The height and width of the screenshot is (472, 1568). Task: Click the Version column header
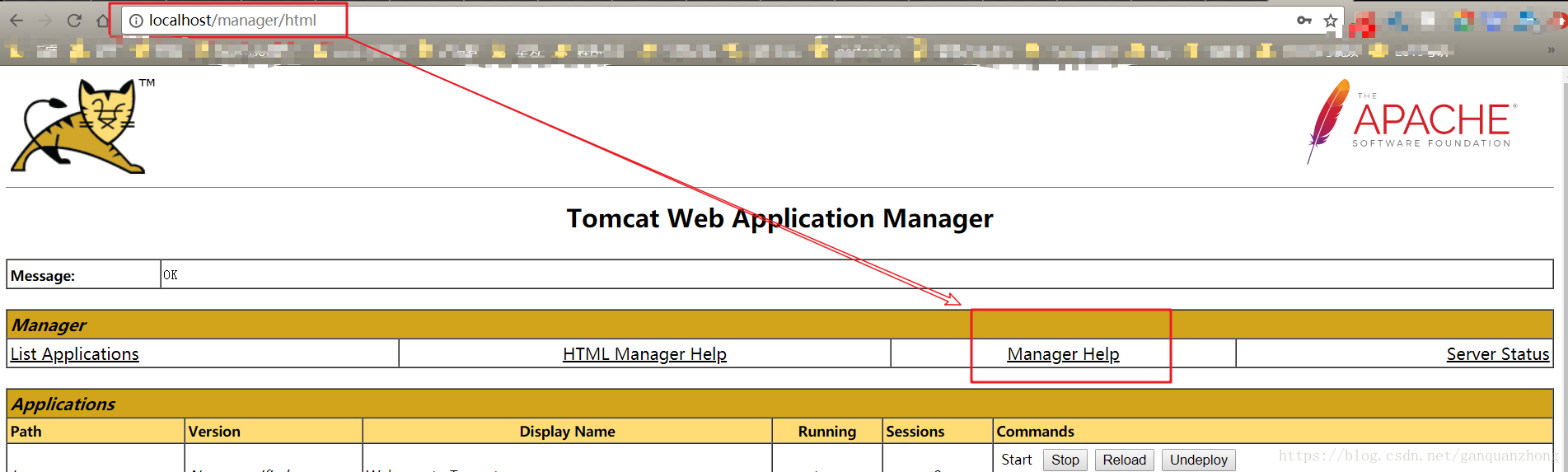coord(274,432)
